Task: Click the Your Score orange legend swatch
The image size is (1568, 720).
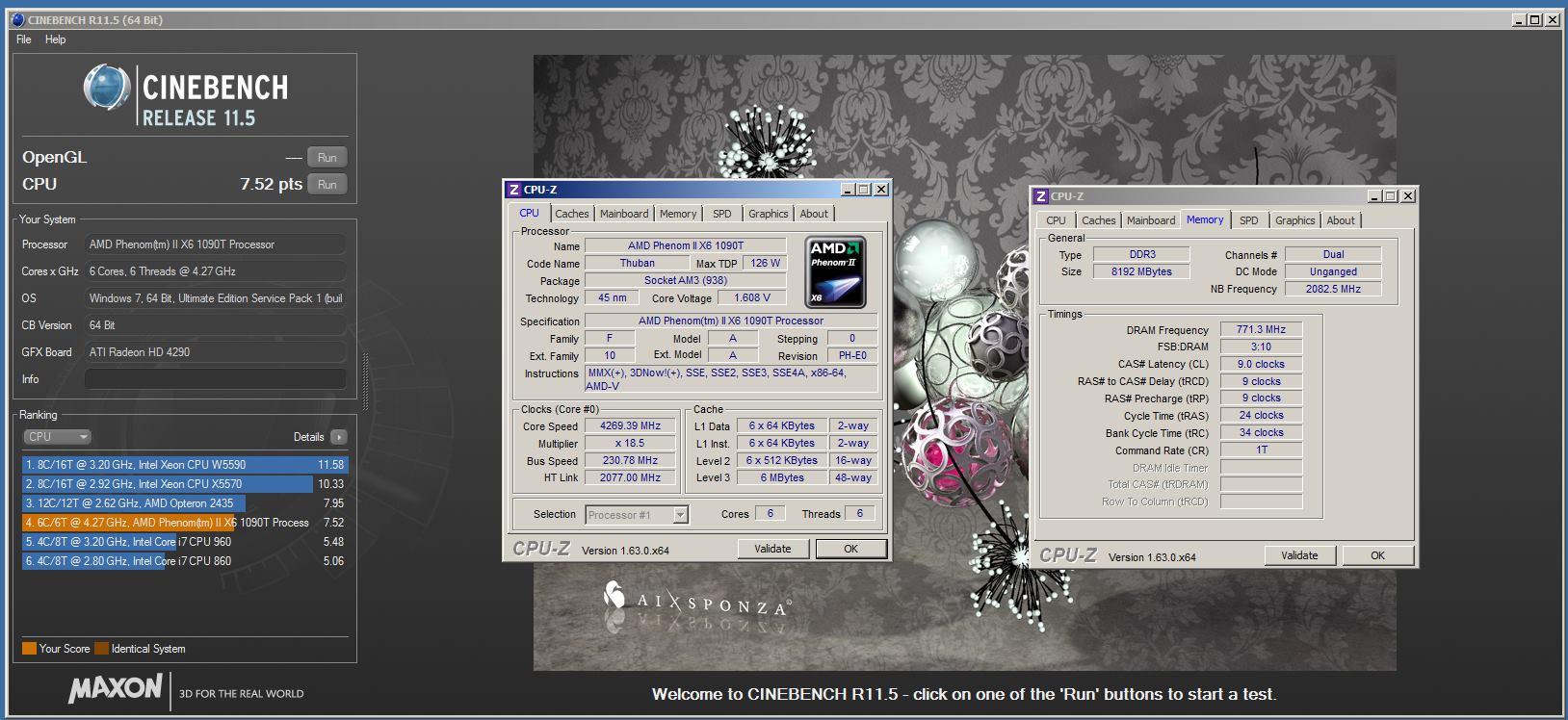Action: point(29,649)
